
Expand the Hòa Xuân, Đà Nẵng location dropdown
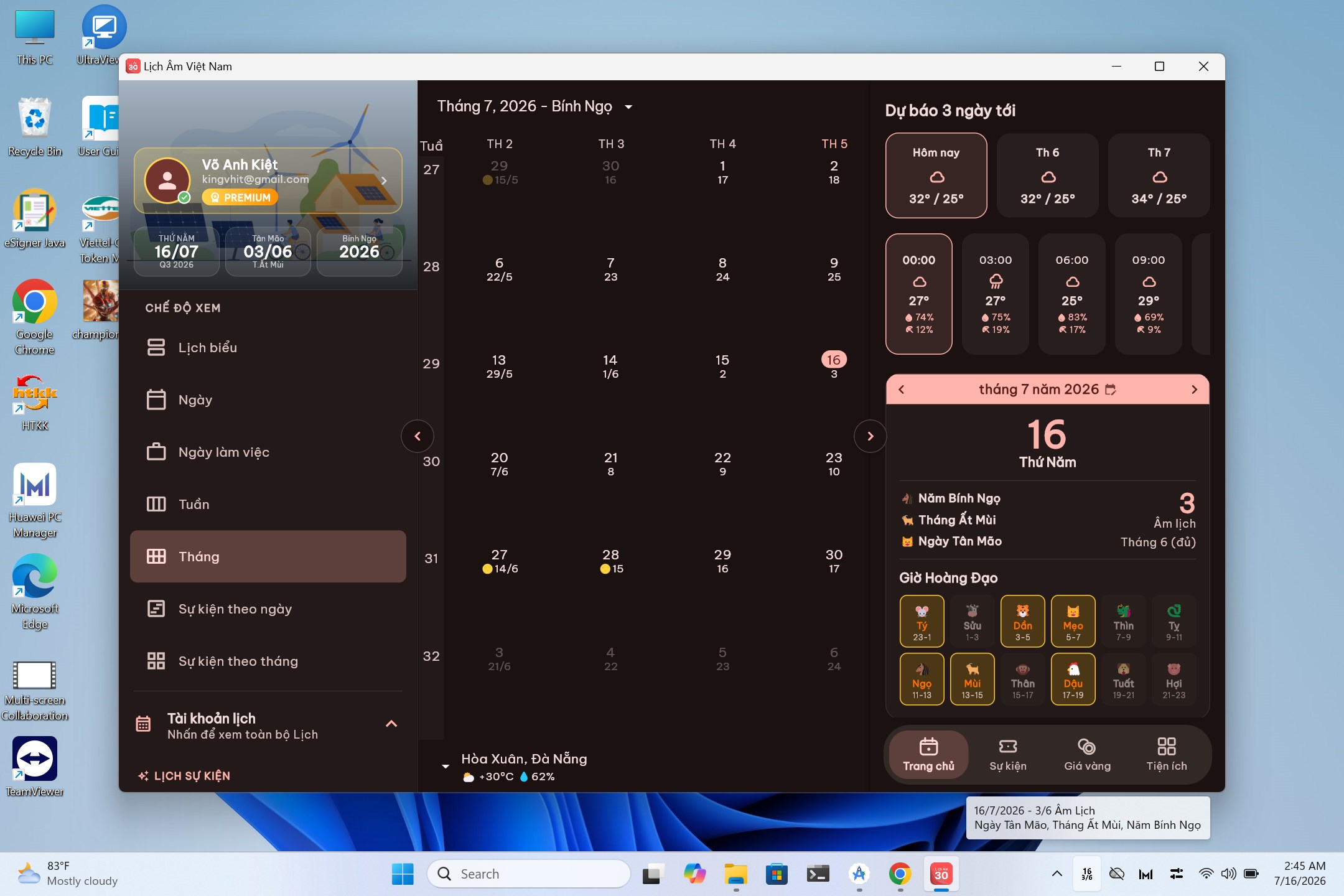point(446,766)
